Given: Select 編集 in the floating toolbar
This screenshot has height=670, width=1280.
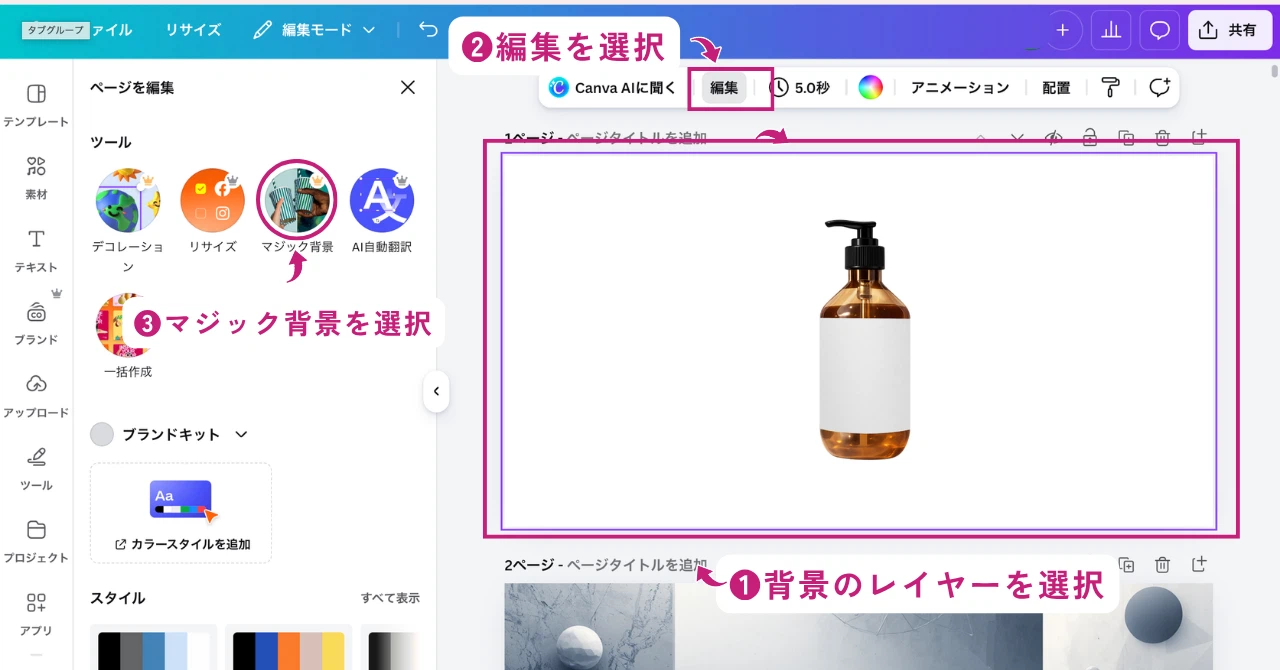Looking at the screenshot, I should 724,88.
